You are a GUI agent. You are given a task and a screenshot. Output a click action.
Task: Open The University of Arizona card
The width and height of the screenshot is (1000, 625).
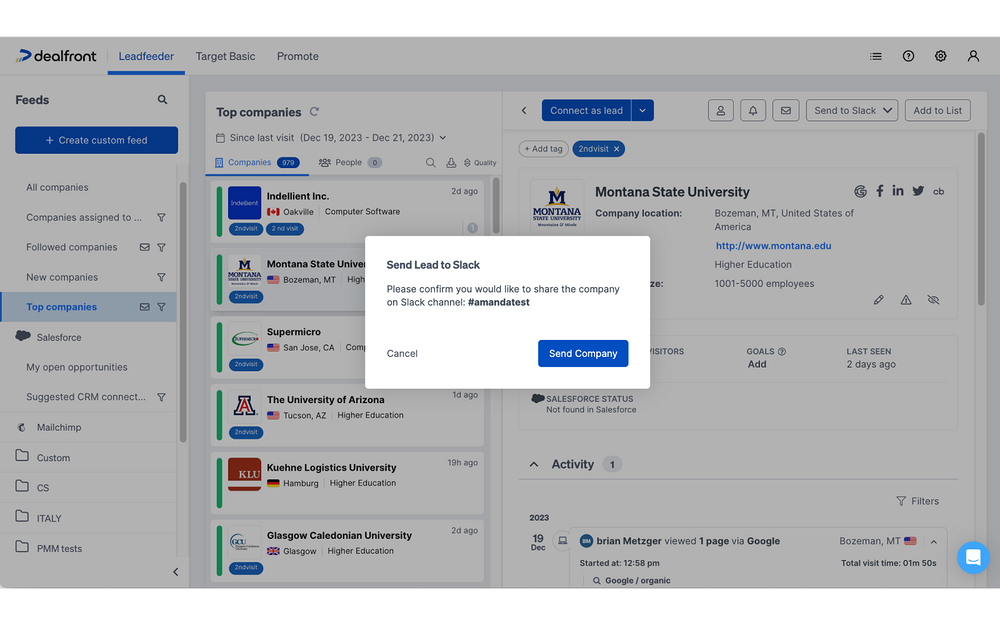coord(348,415)
